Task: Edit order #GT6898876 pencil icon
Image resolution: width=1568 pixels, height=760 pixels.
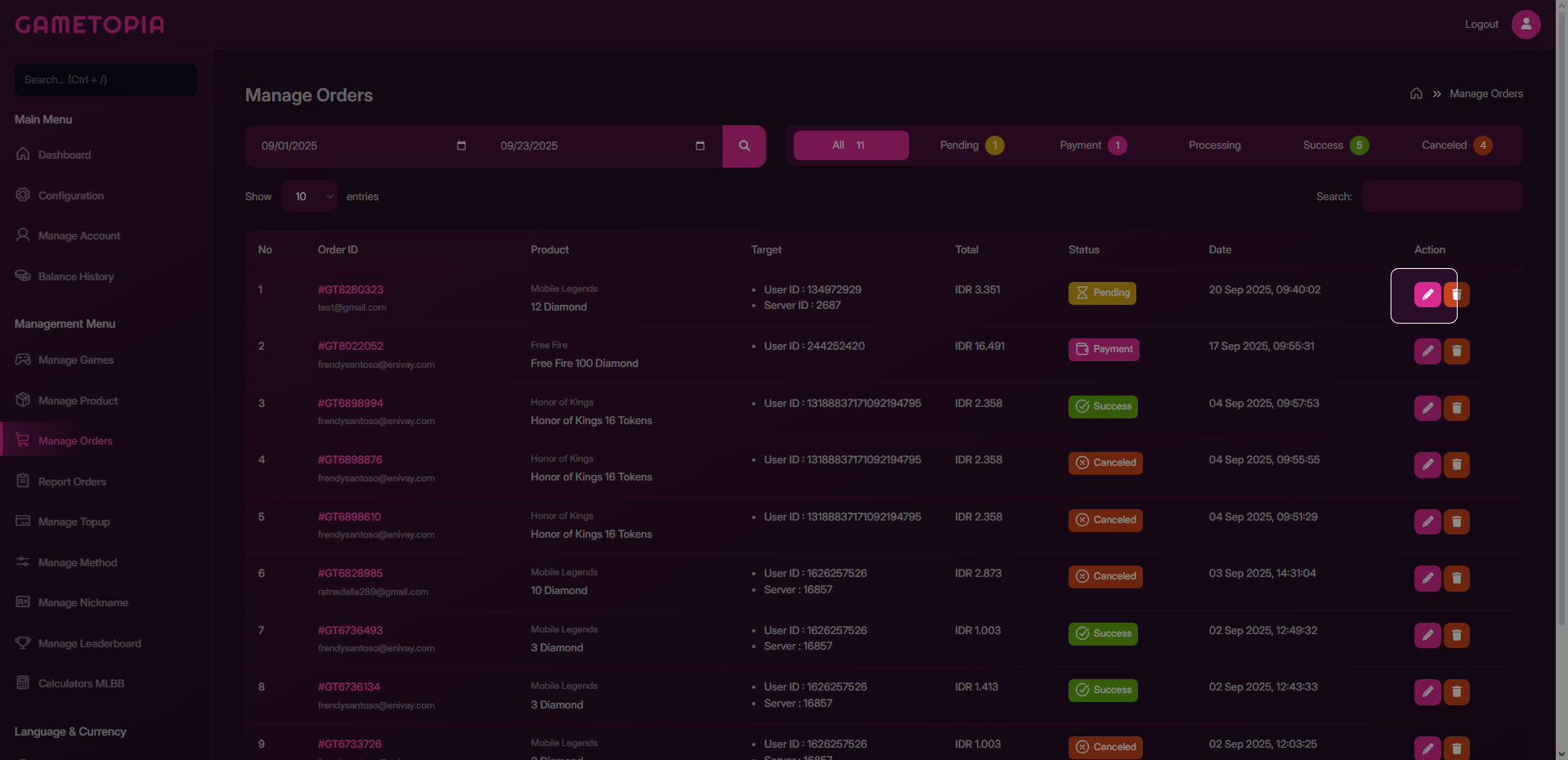Action: [x=1427, y=465]
